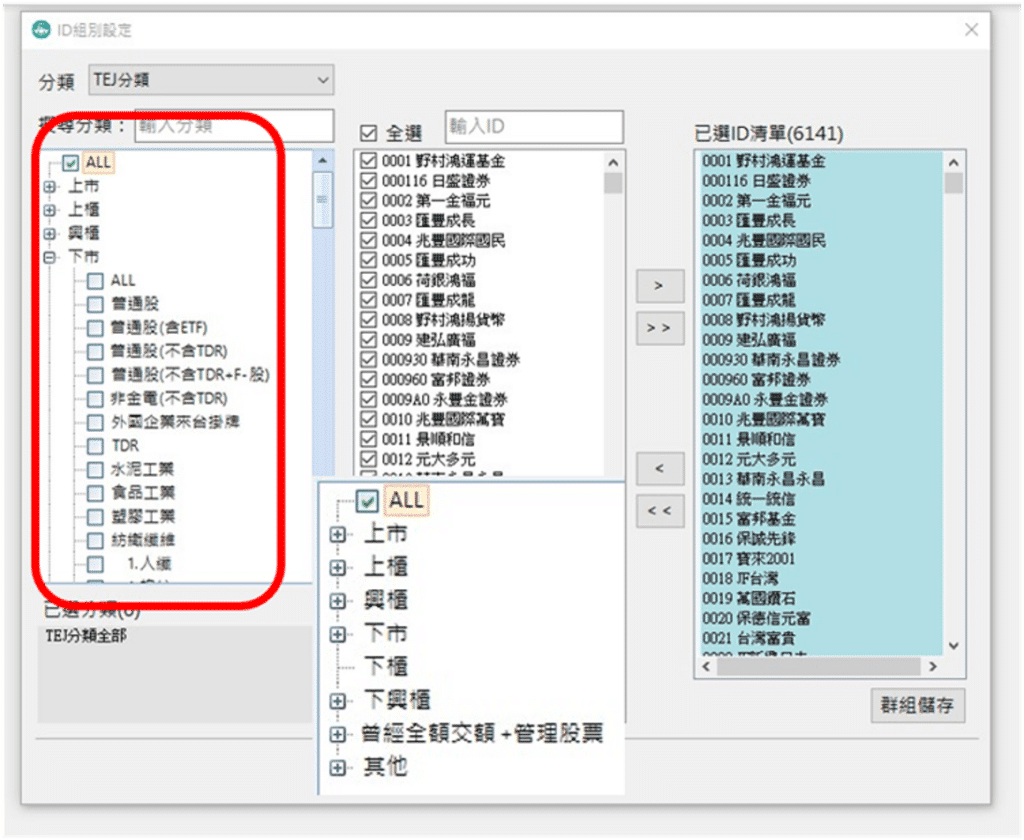
Task: Expand the 其他 node in the lower tree
Action: tap(337, 766)
